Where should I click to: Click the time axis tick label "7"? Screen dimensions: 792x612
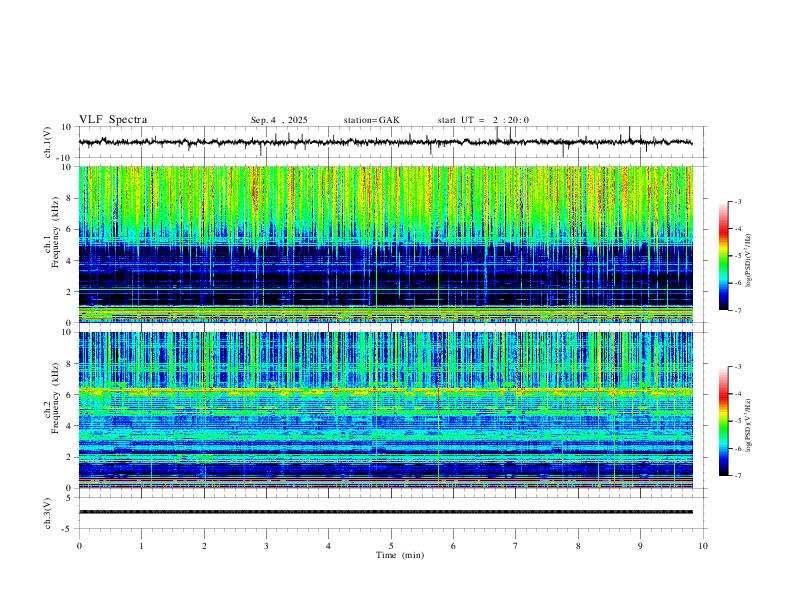[516, 546]
